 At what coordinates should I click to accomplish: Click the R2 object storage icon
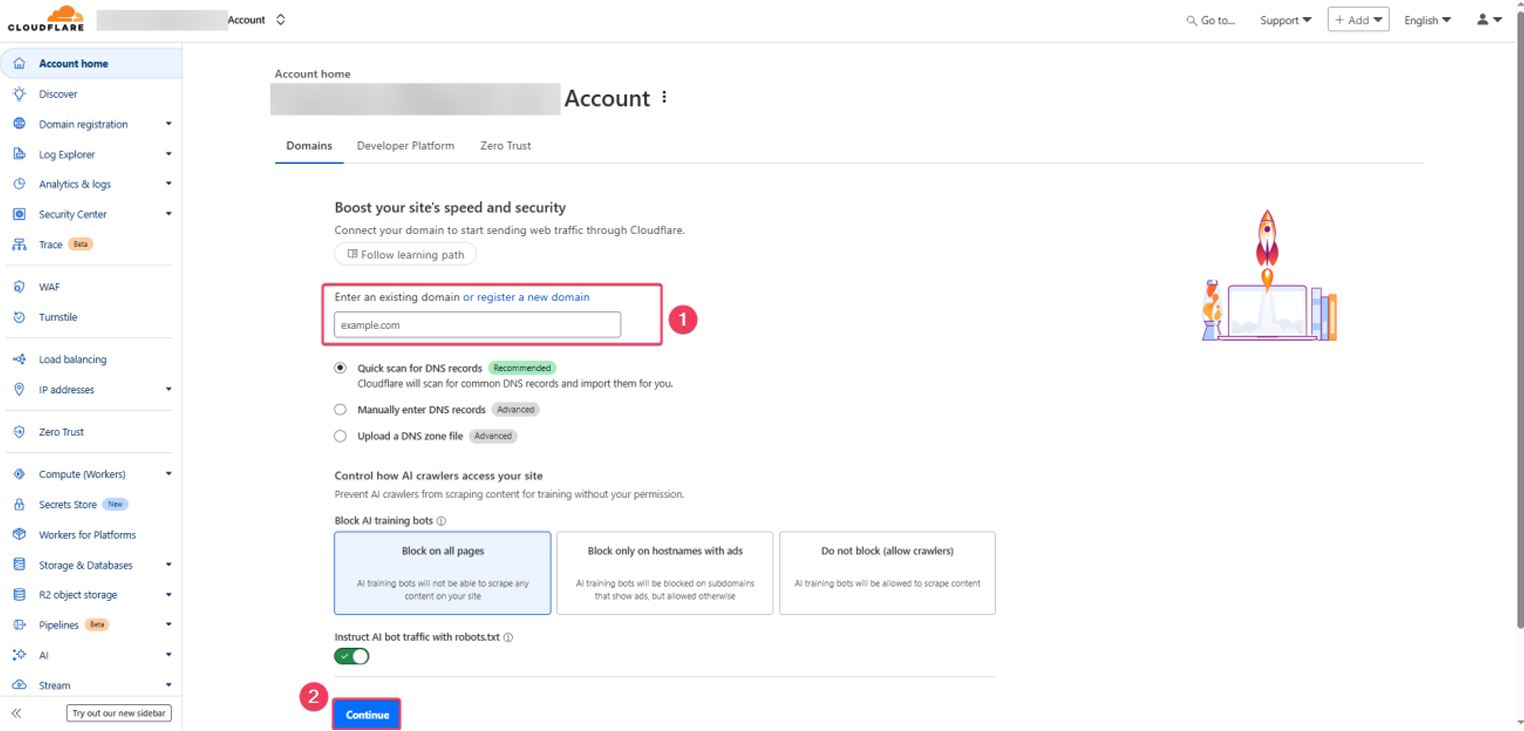click(19, 595)
